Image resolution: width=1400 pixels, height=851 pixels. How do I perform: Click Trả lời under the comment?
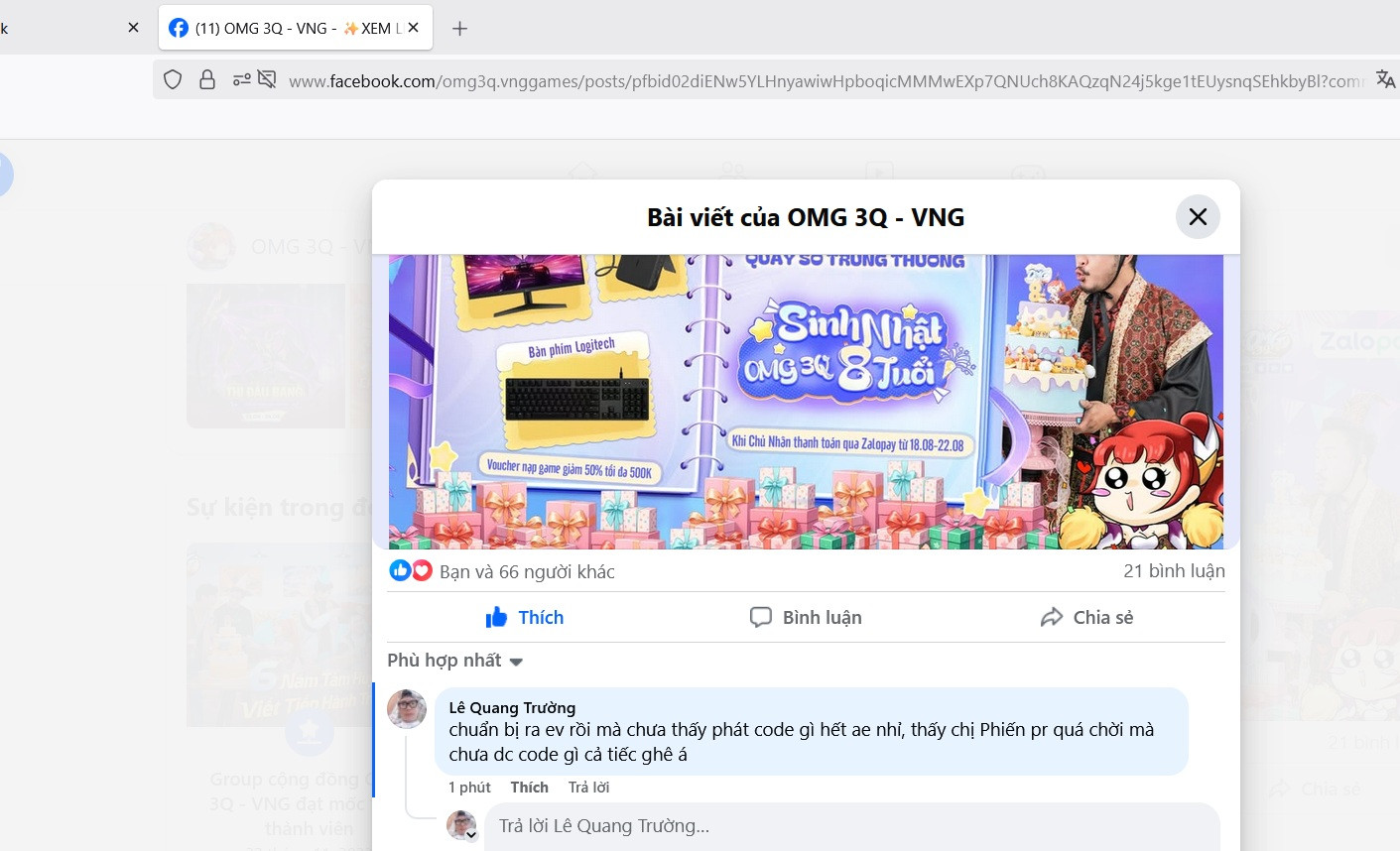point(588,787)
